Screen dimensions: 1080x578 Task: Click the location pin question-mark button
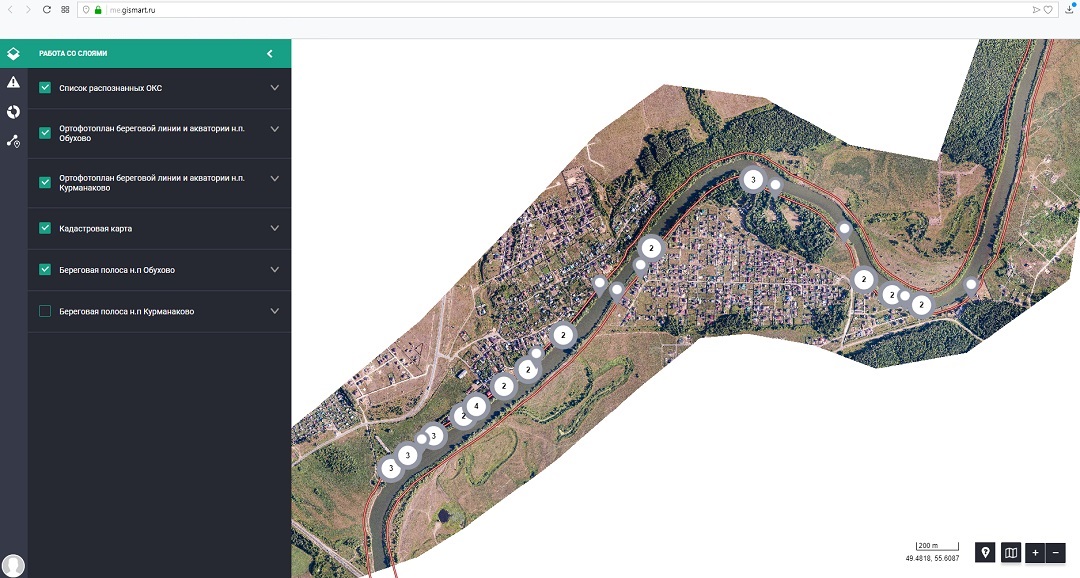click(x=985, y=552)
